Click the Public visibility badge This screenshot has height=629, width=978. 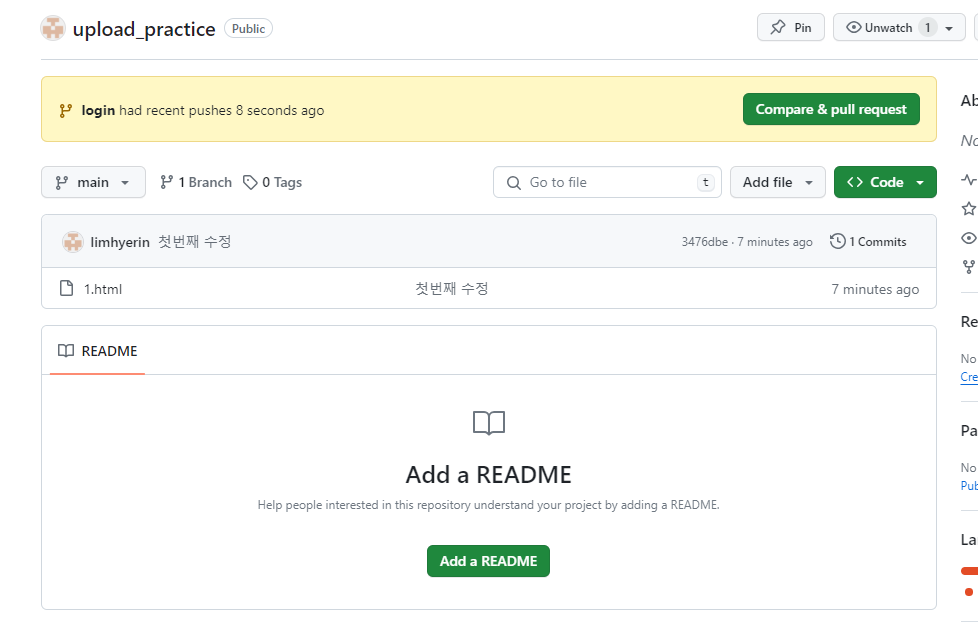tap(248, 29)
